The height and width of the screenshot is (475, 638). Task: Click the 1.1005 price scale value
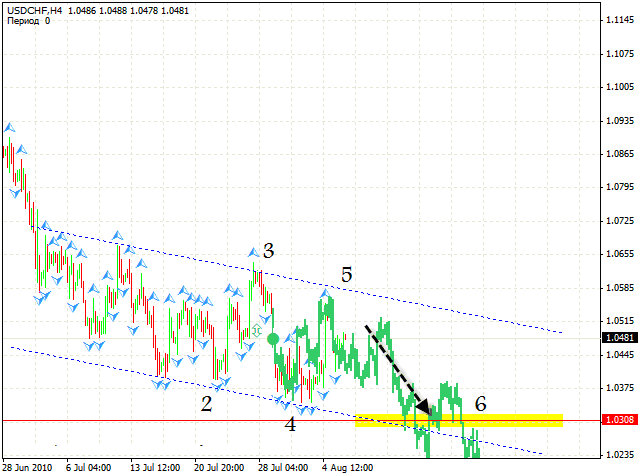[x=620, y=87]
